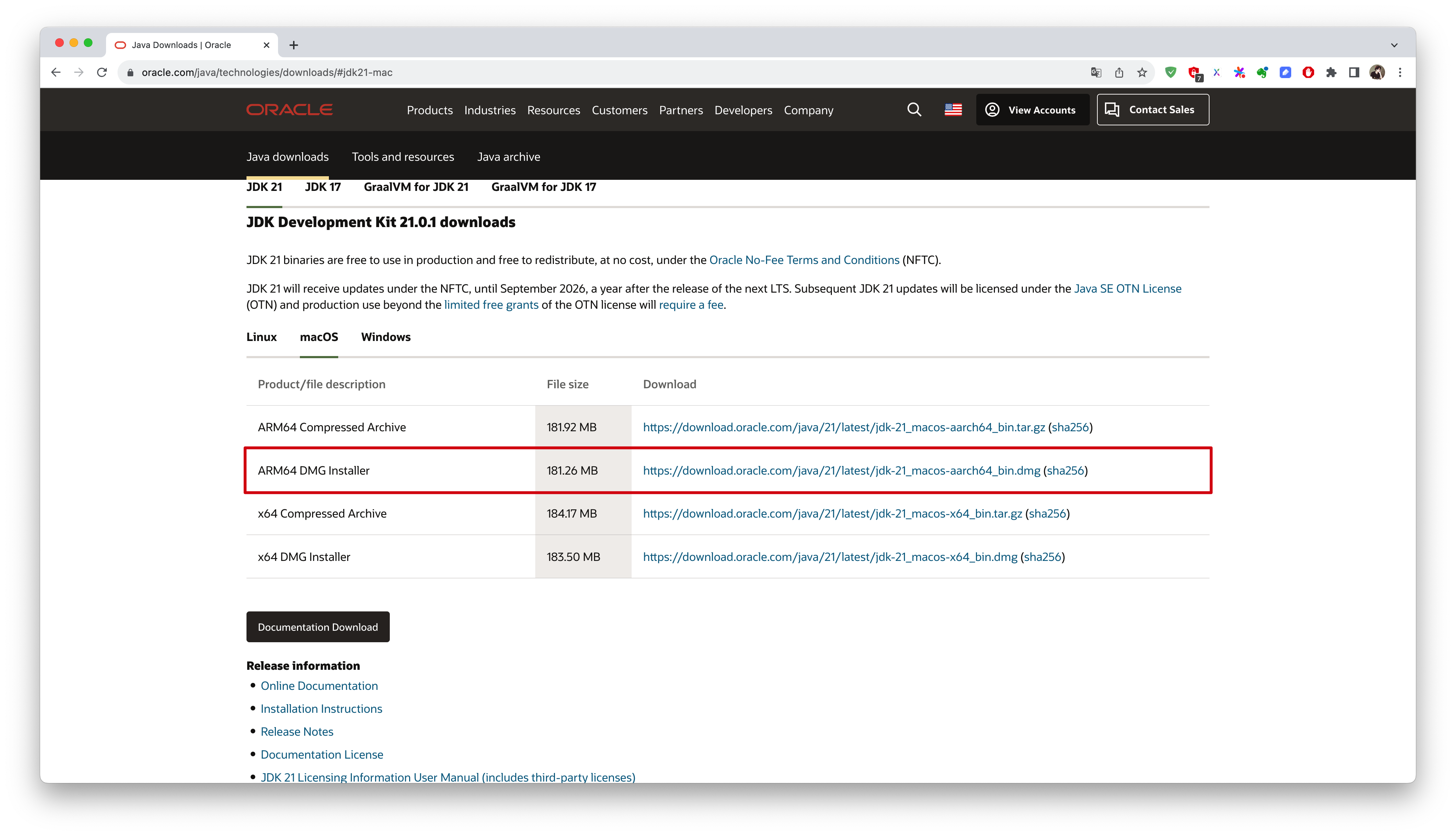This screenshot has height=836, width=1456.
Task: Open the green Evernote extension
Action: tap(1263, 72)
